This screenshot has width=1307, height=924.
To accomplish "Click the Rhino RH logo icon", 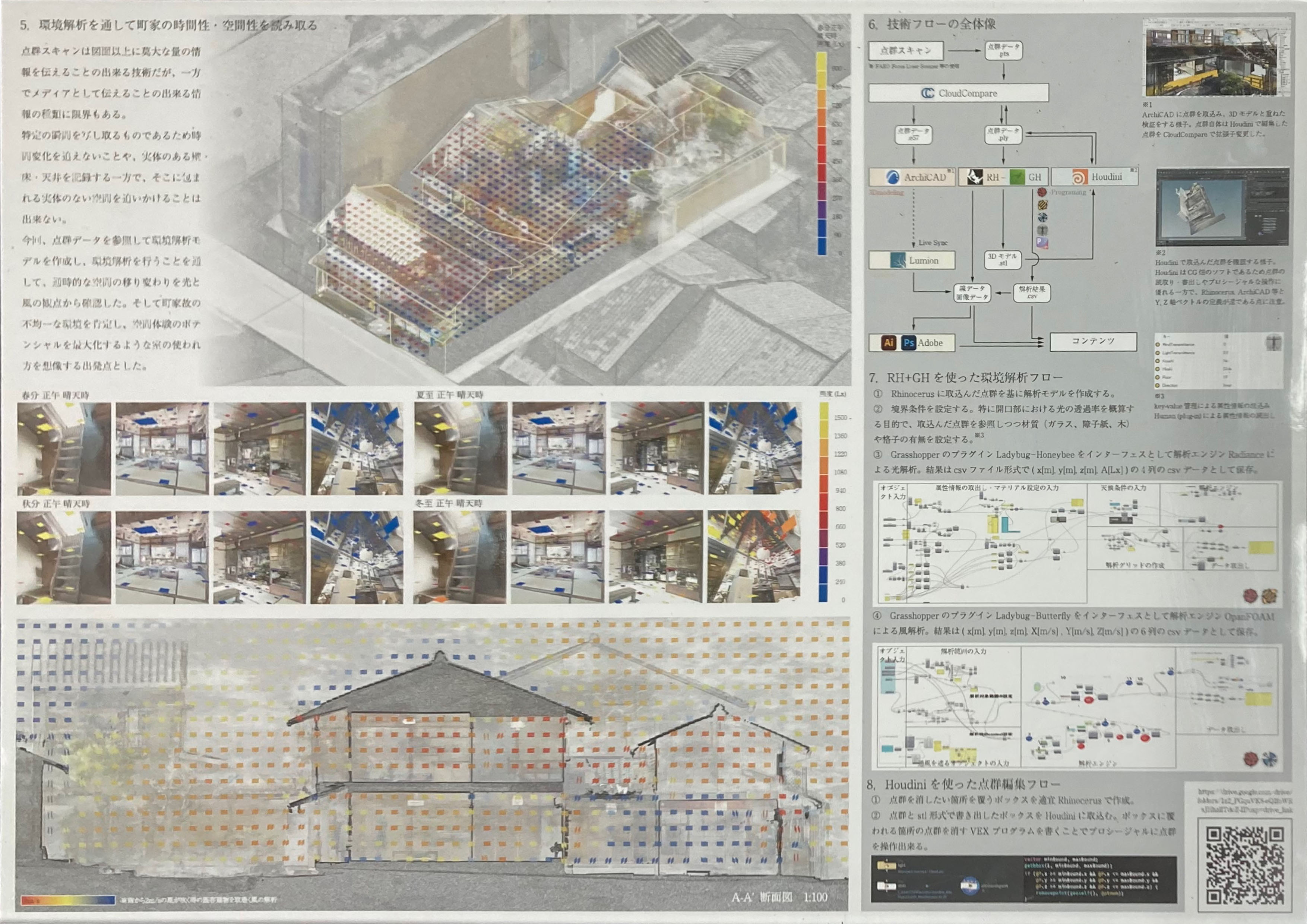I will (975, 177).
